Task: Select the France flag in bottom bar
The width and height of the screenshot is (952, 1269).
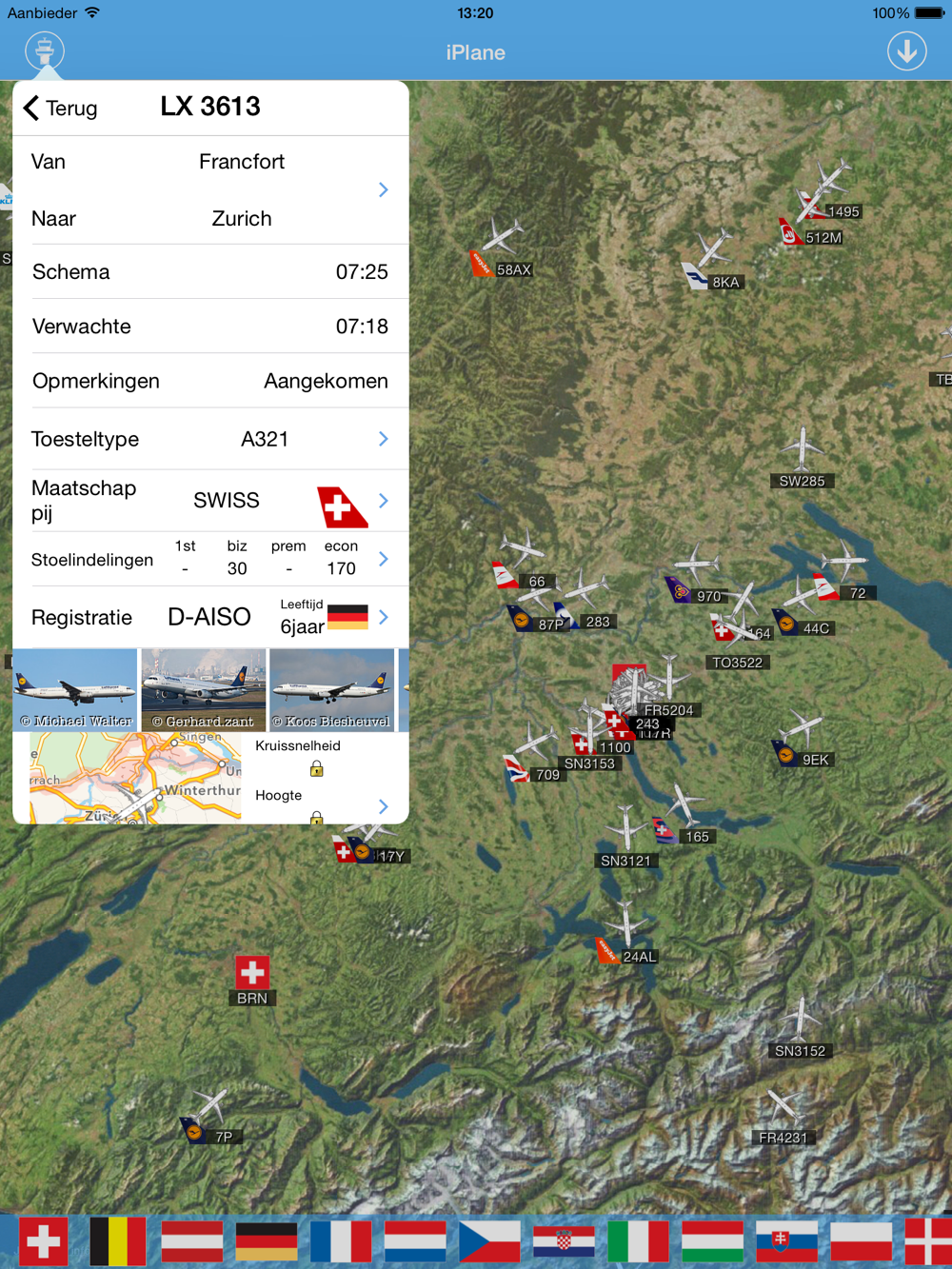Action: (341, 1241)
